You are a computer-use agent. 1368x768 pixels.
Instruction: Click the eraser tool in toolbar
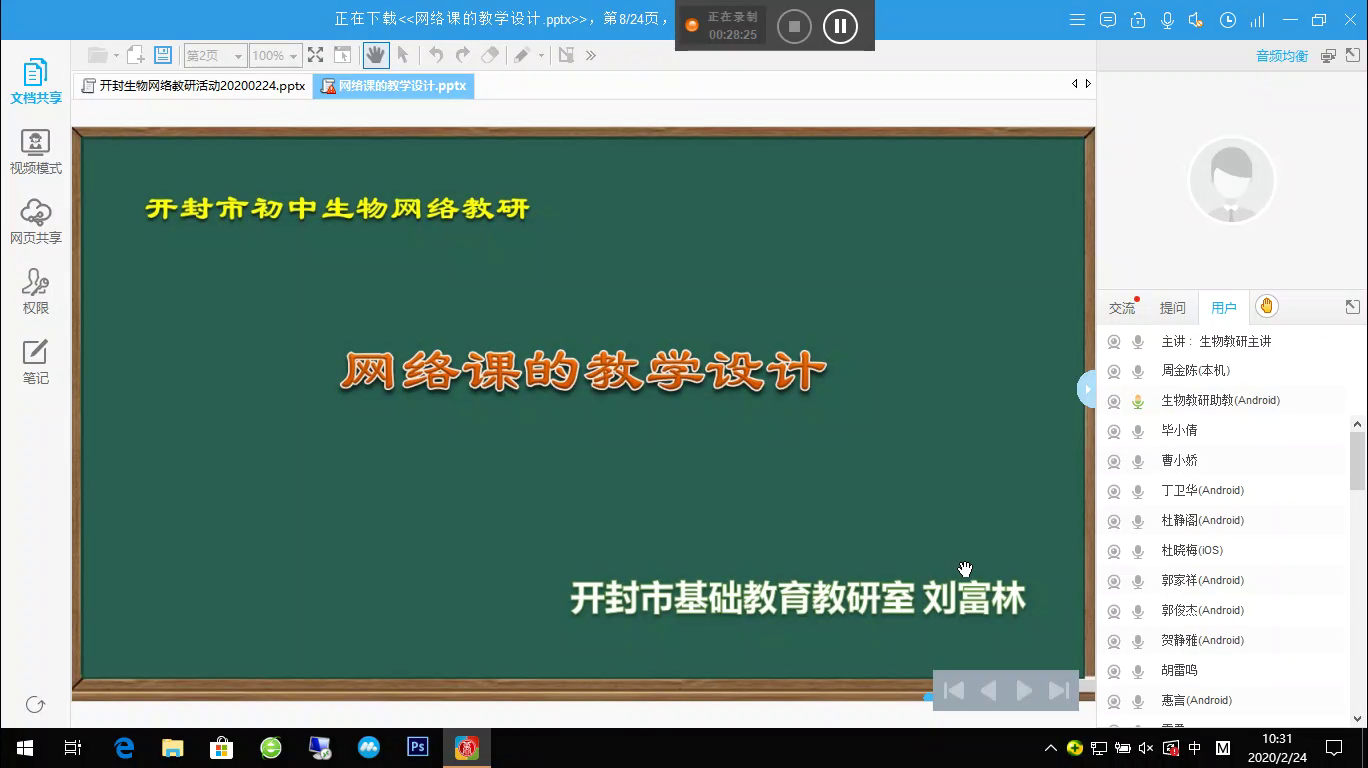489,56
